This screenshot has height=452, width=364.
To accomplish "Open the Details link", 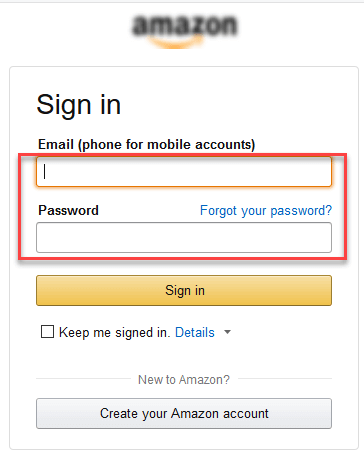I will [x=195, y=332].
